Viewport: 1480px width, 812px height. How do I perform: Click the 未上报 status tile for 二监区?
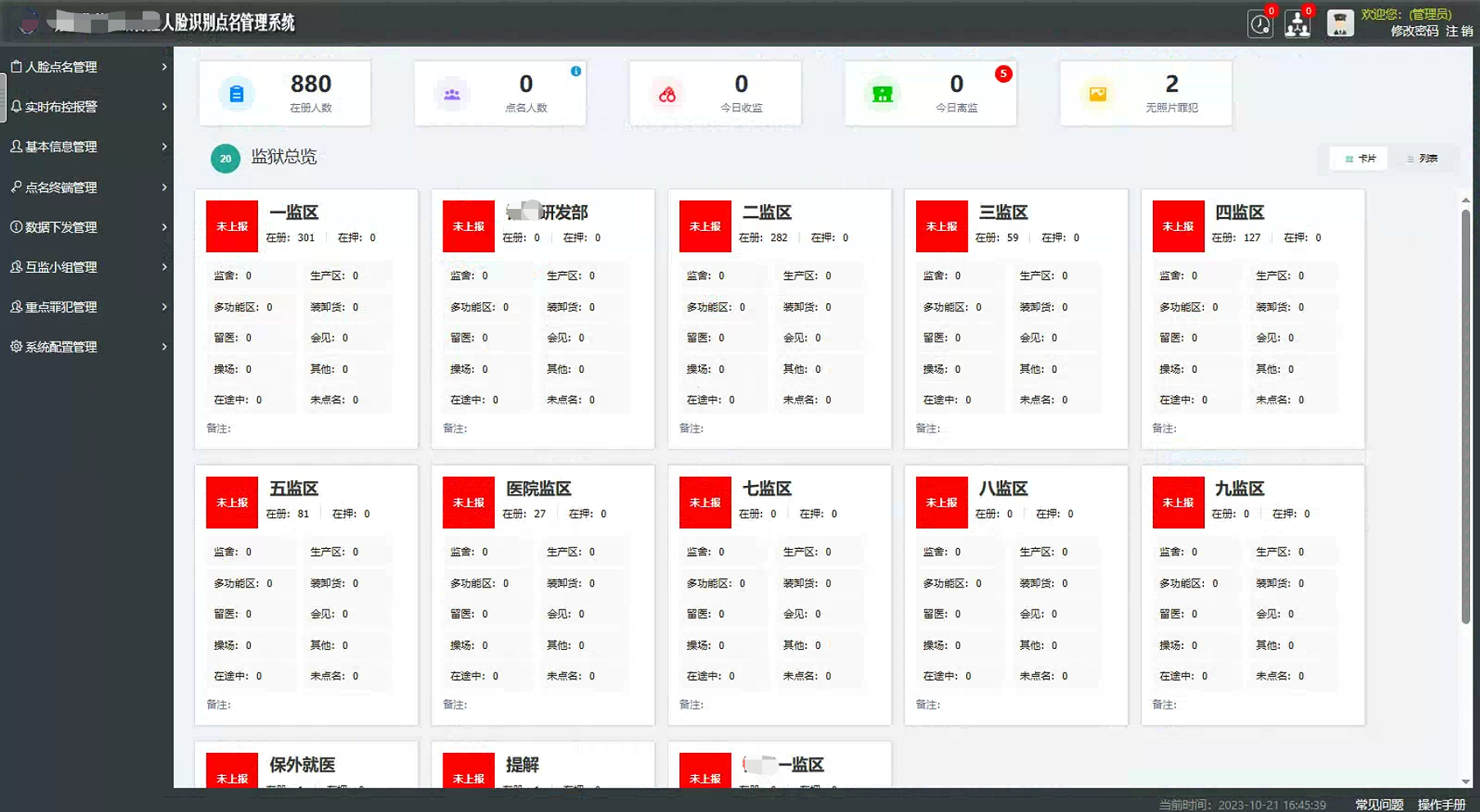(705, 226)
